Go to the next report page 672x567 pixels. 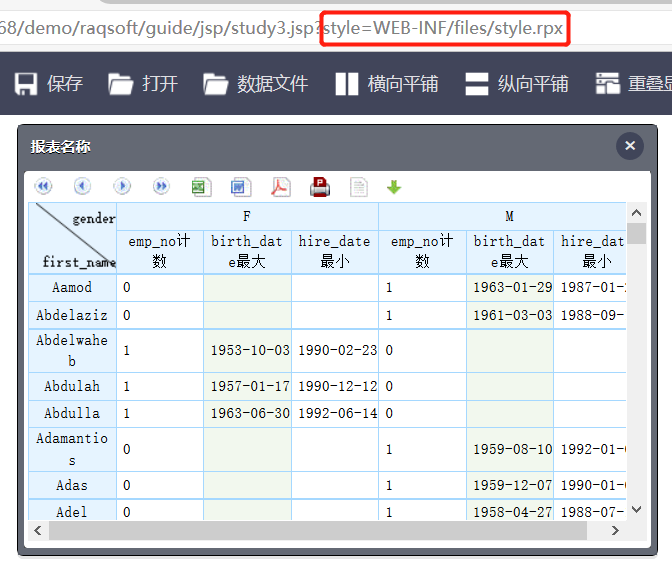122,186
